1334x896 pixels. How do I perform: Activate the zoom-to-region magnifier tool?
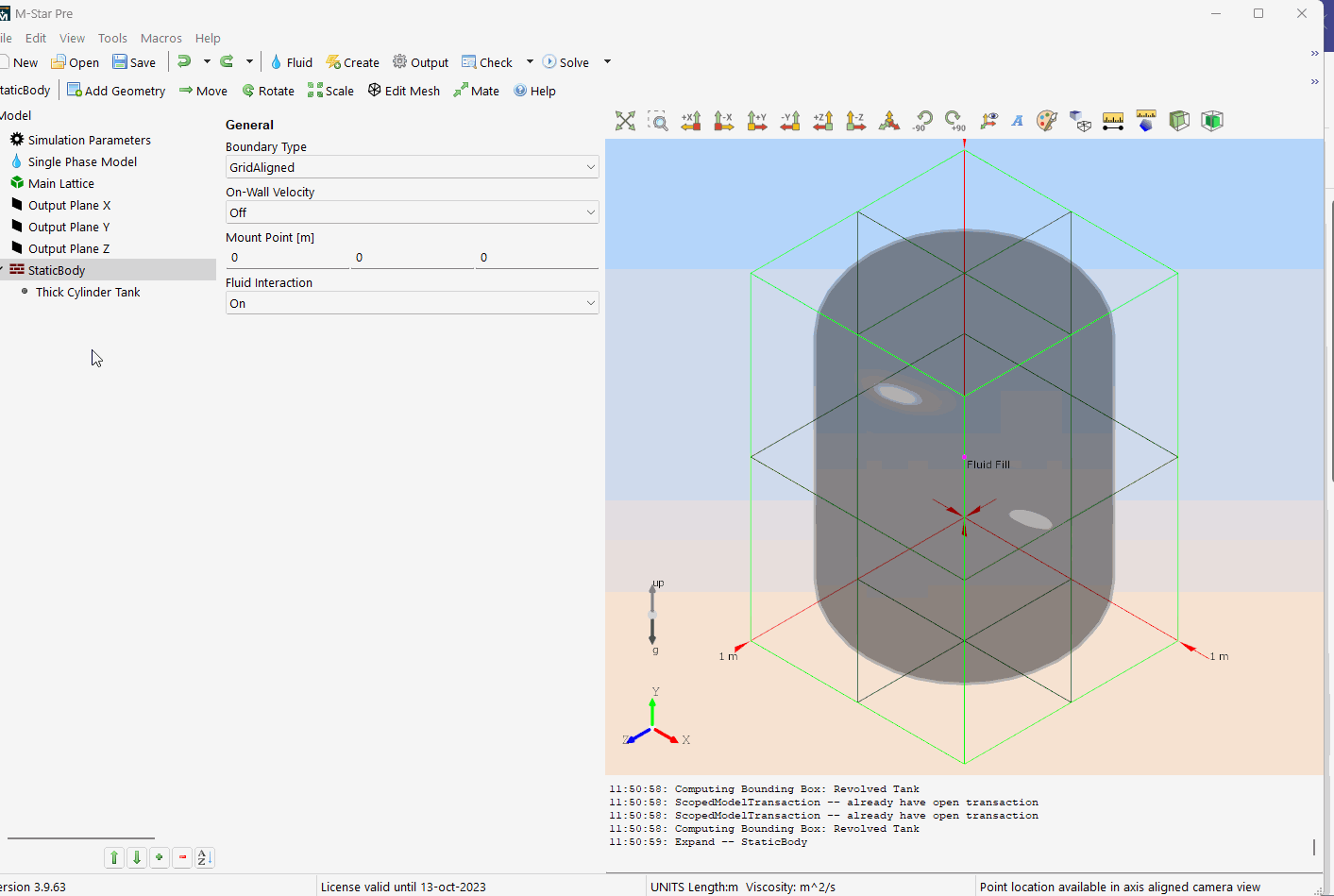(x=658, y=121)
